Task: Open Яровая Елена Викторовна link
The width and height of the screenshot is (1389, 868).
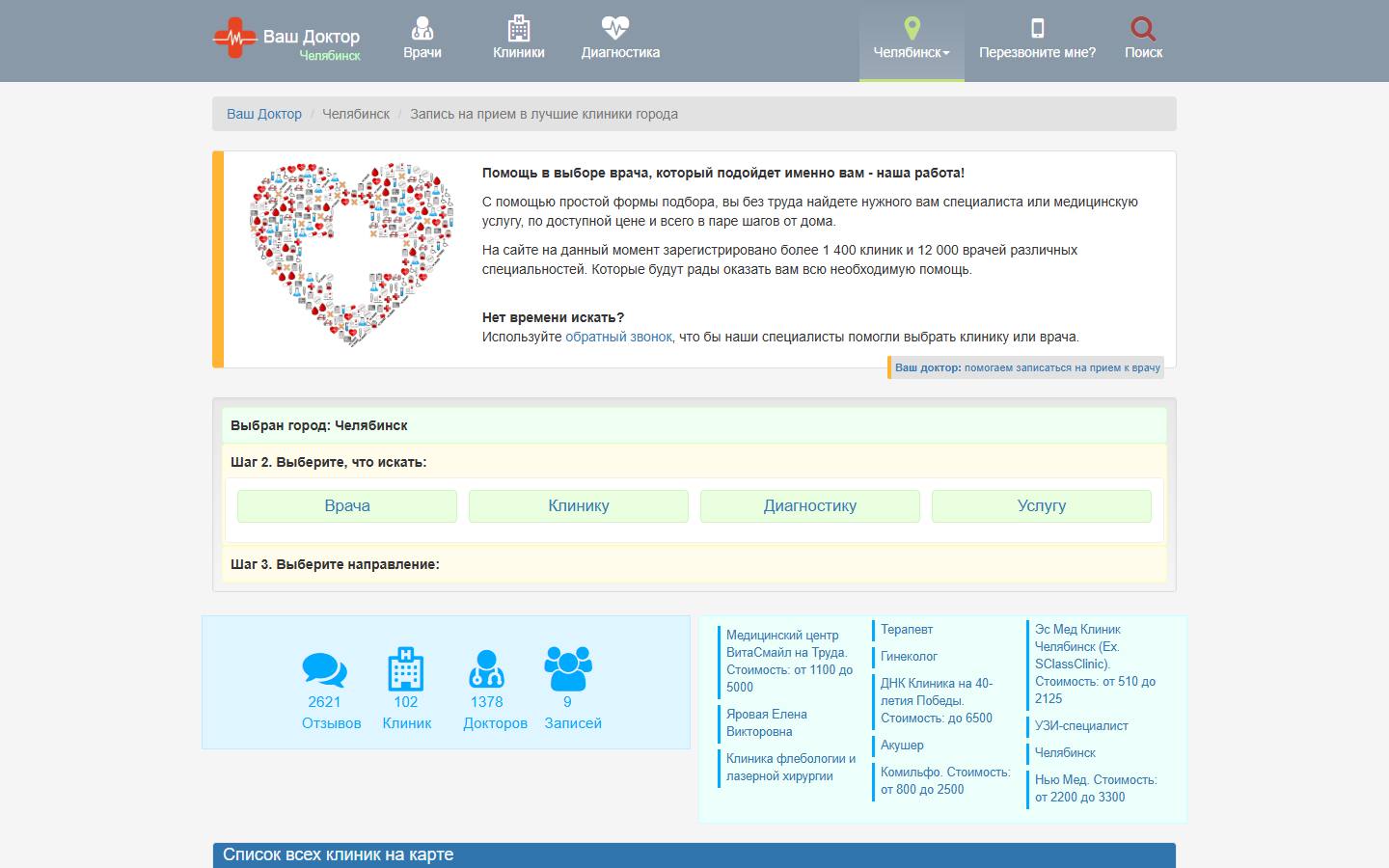Action: point(767,722)
